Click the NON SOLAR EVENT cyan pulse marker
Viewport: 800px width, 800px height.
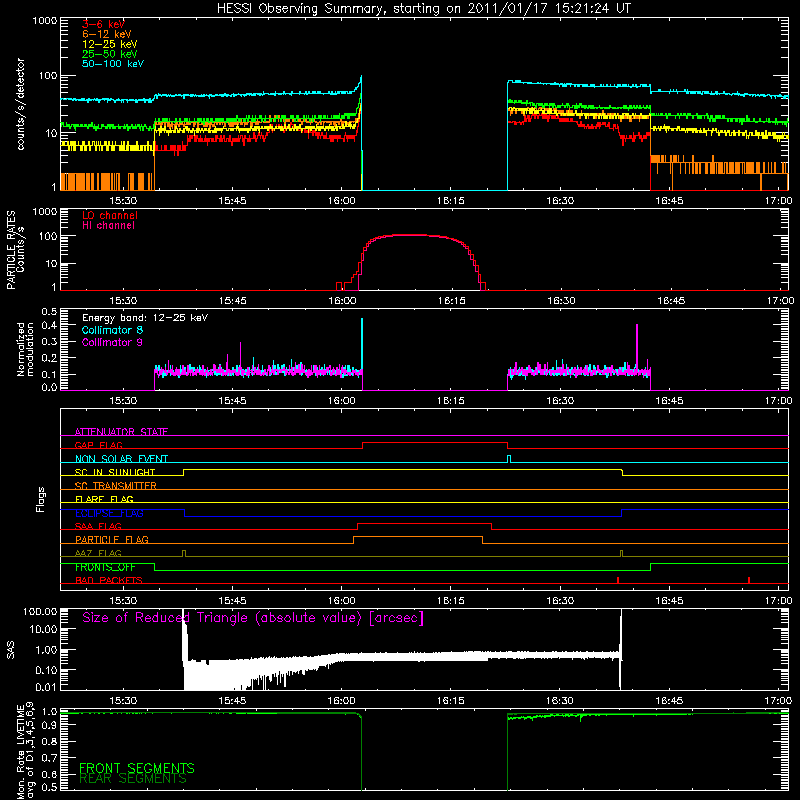509,459
